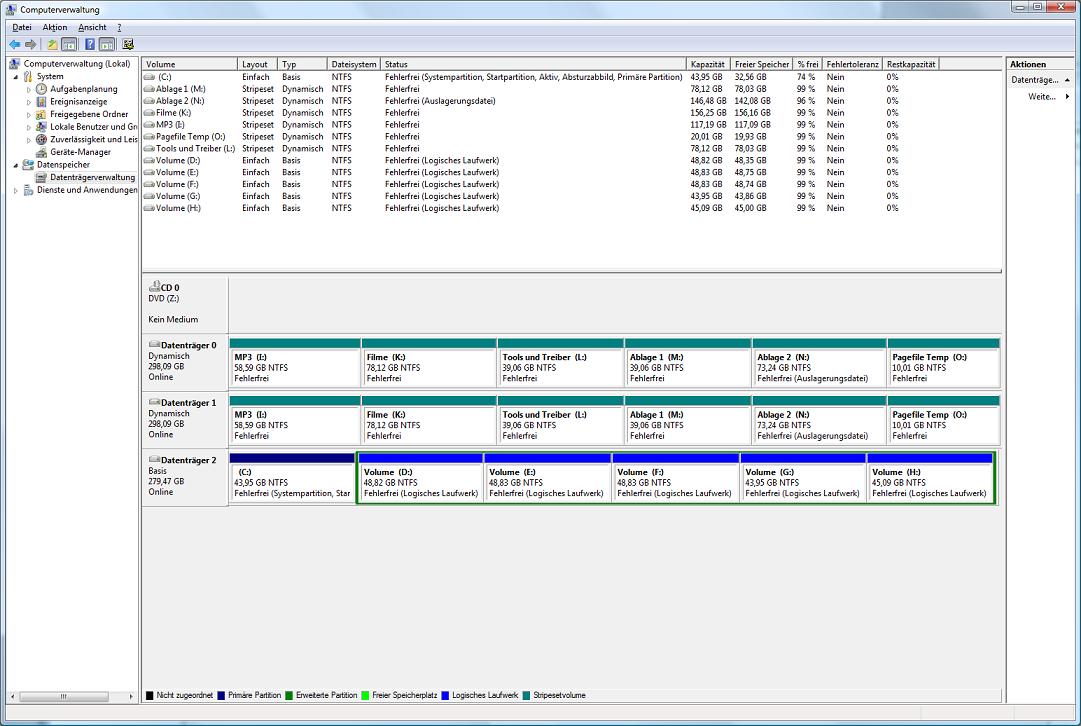1081x726 pixels.
Task: Expand the Zuverlässigkeit und Leistung node
Action: tap(29, 140)
